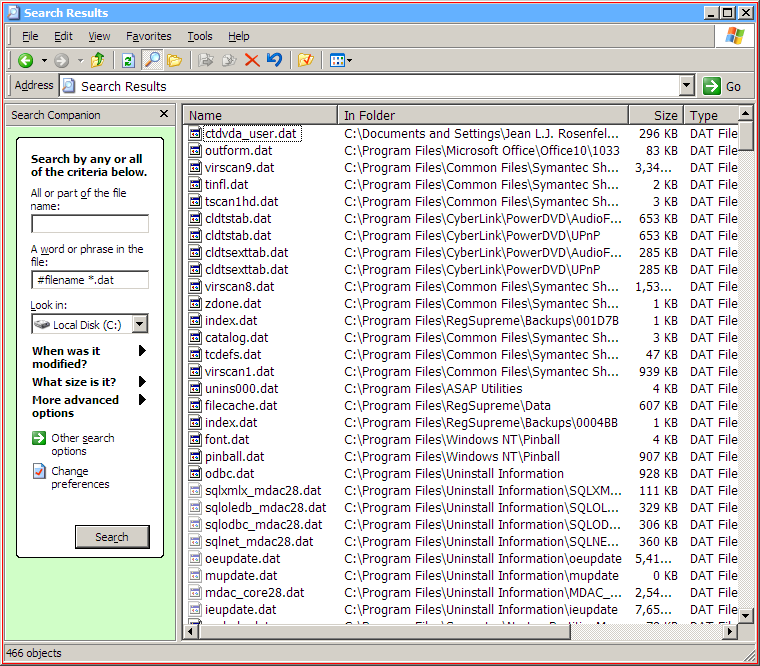Open the Back history dropdown arrow
The image size is (760, 666).
[44, 61]
